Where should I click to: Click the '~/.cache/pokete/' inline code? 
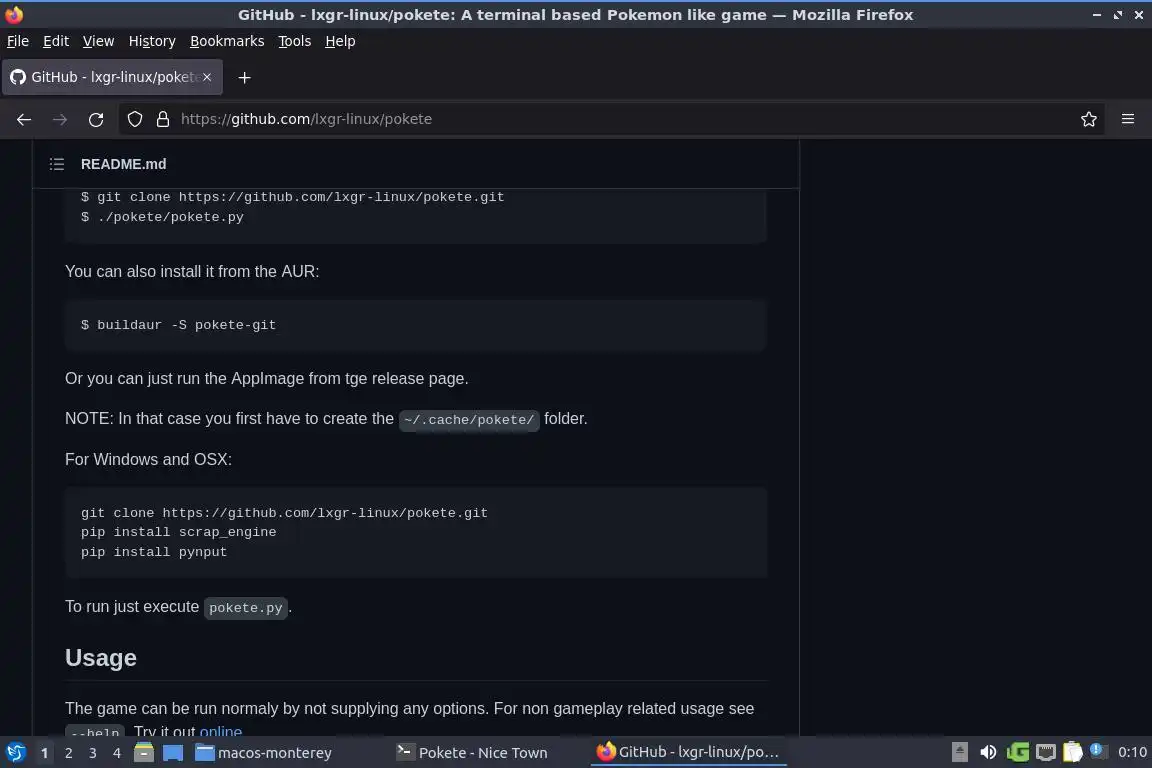pos(469,420)
